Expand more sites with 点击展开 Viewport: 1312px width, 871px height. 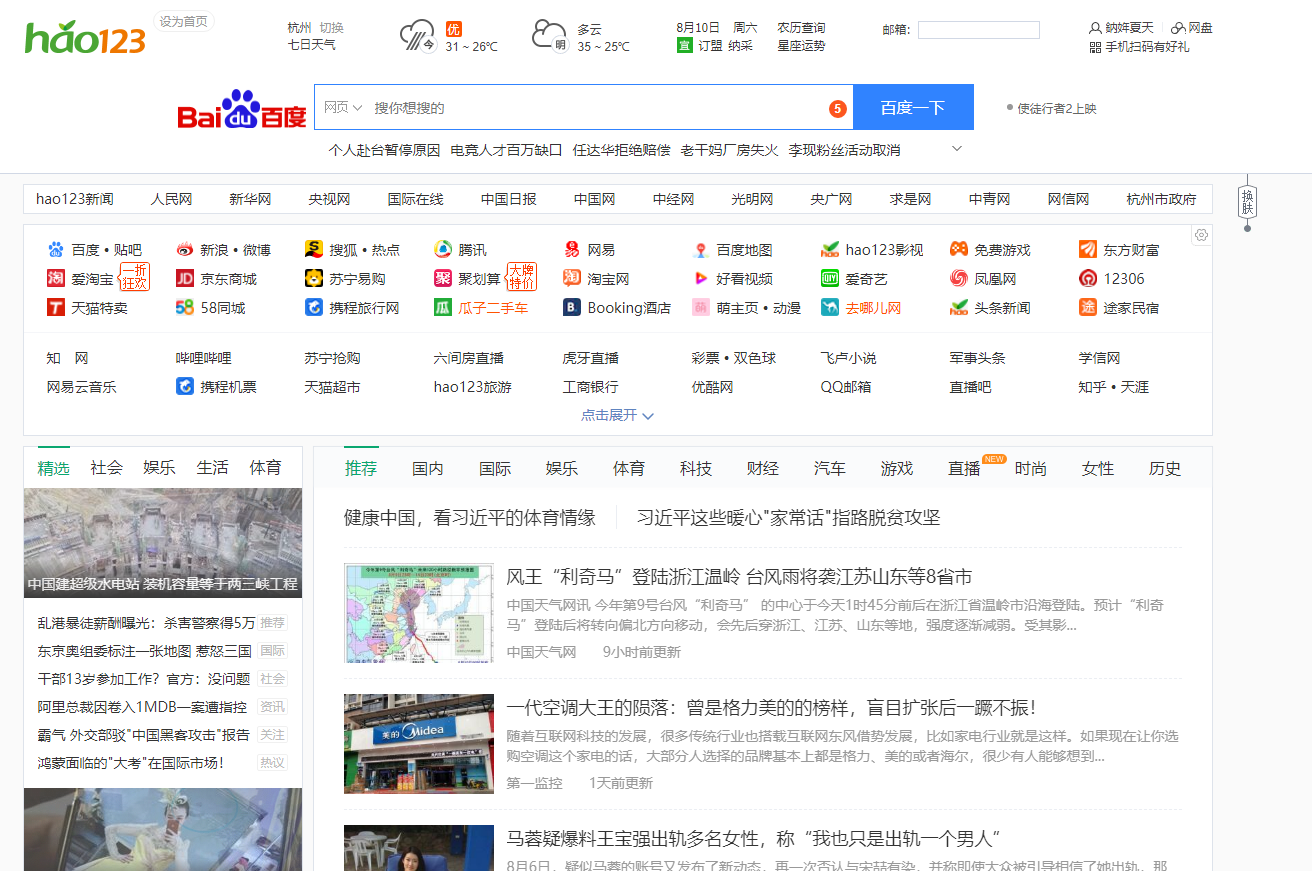tap(617, 415)
